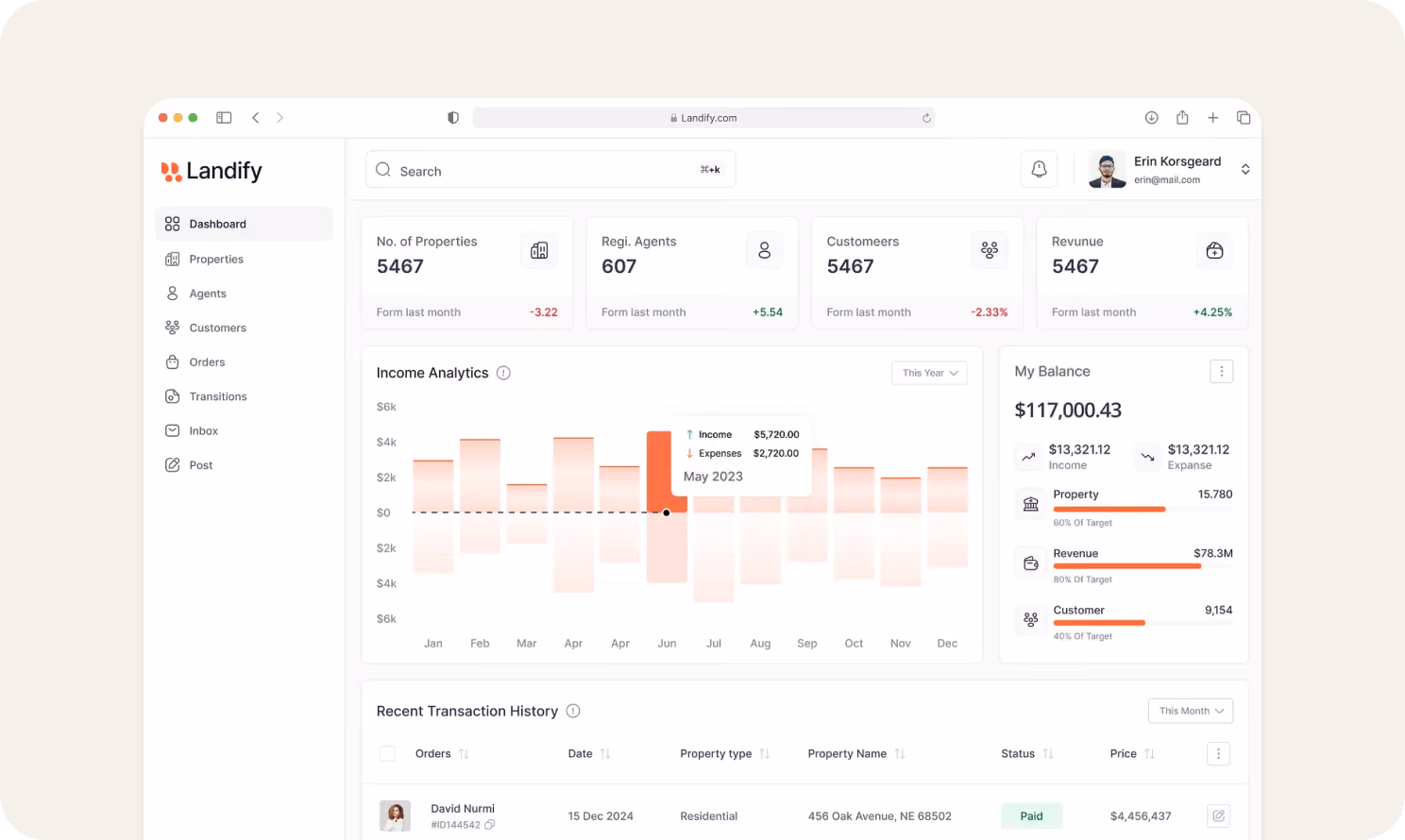Click the Property bank icon

[1030, 505]
